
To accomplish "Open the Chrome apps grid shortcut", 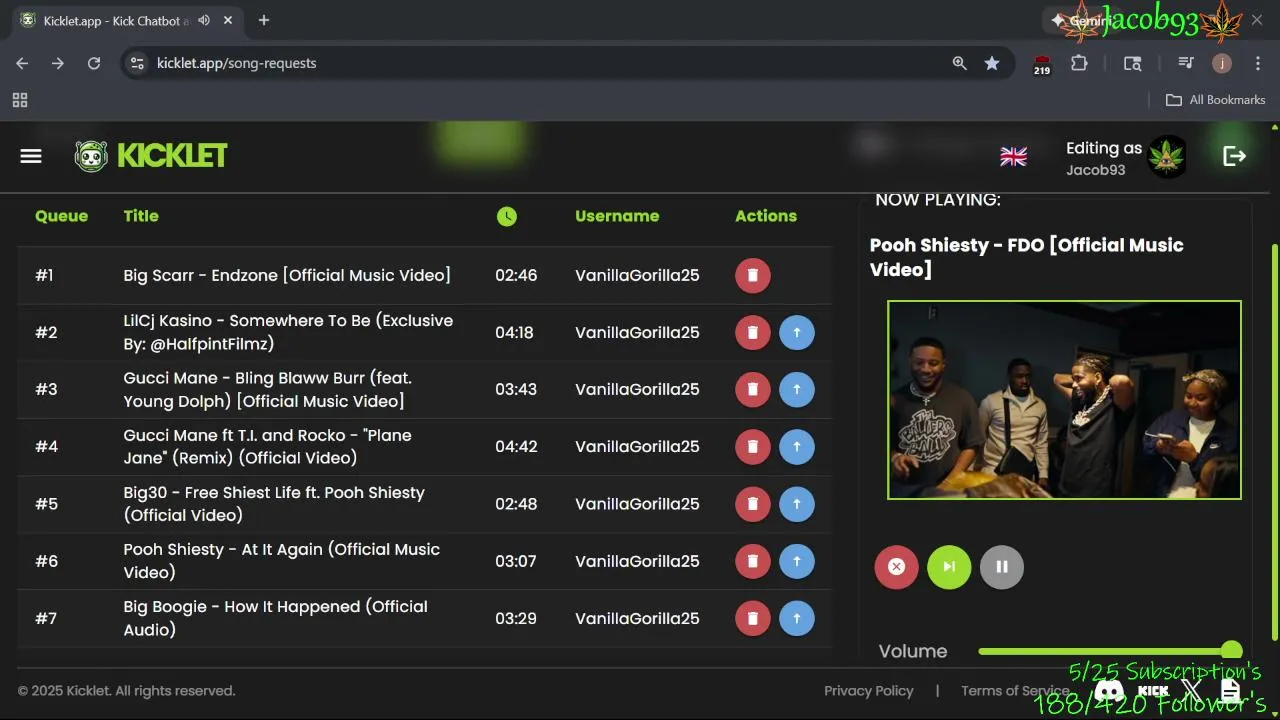I will click(x=20, y=100).
